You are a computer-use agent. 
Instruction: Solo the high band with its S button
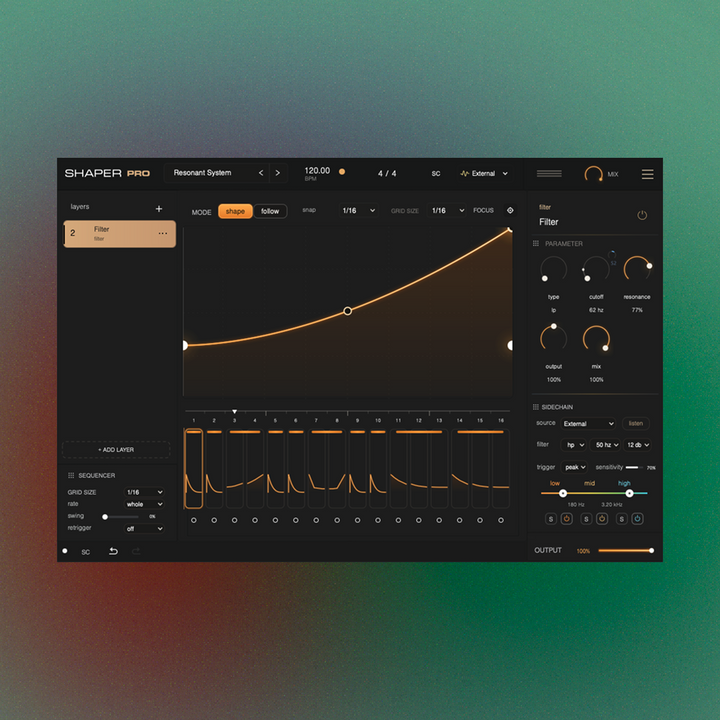(x=621, y=519)
